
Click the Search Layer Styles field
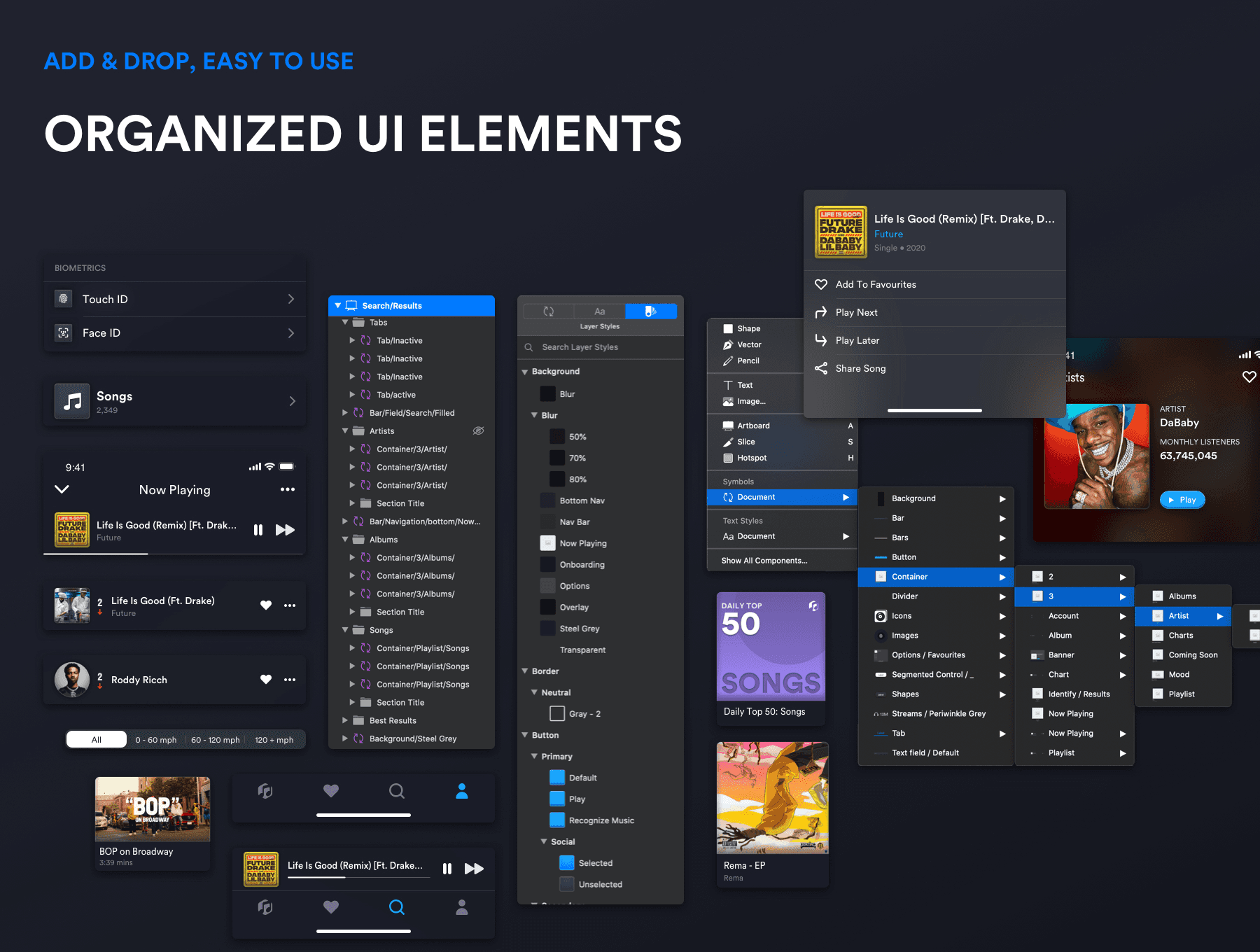pos(601,347)
